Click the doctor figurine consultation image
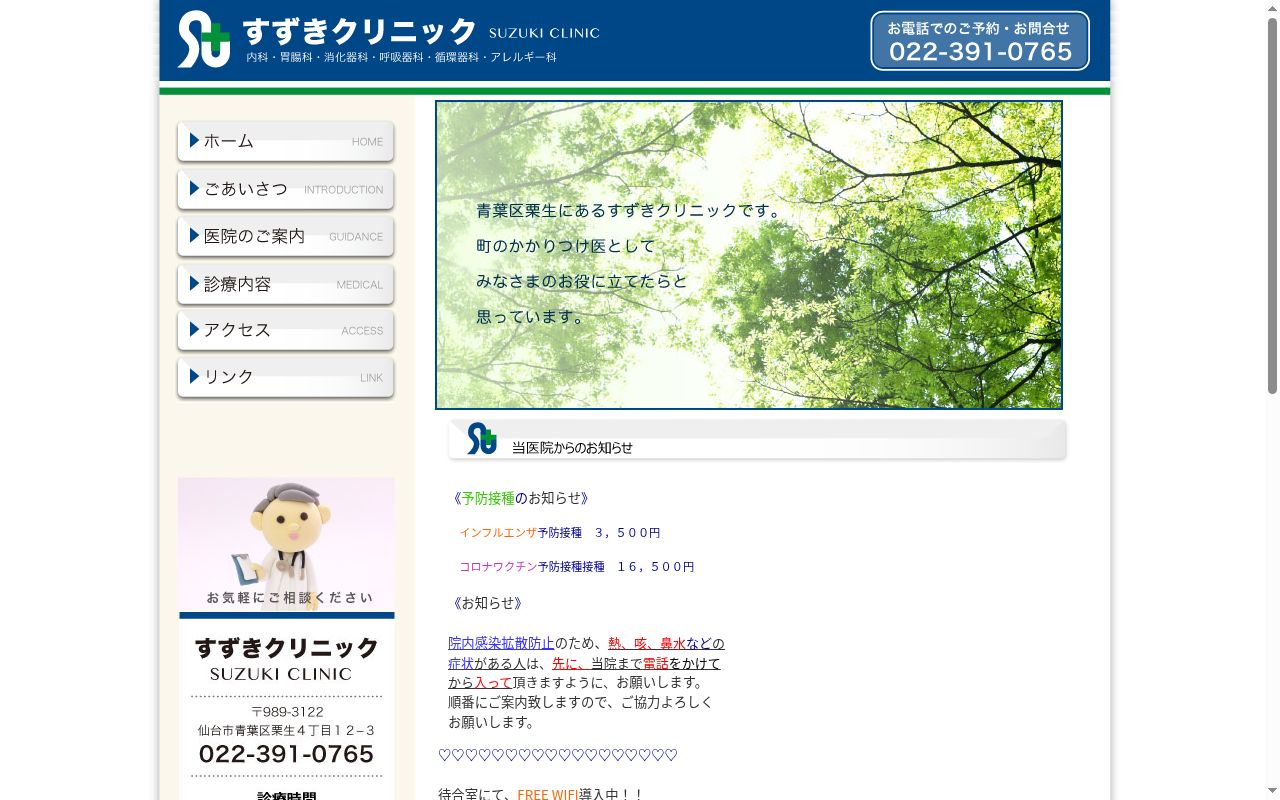This screenshot has height=800, width=1280. pos(286,545)
